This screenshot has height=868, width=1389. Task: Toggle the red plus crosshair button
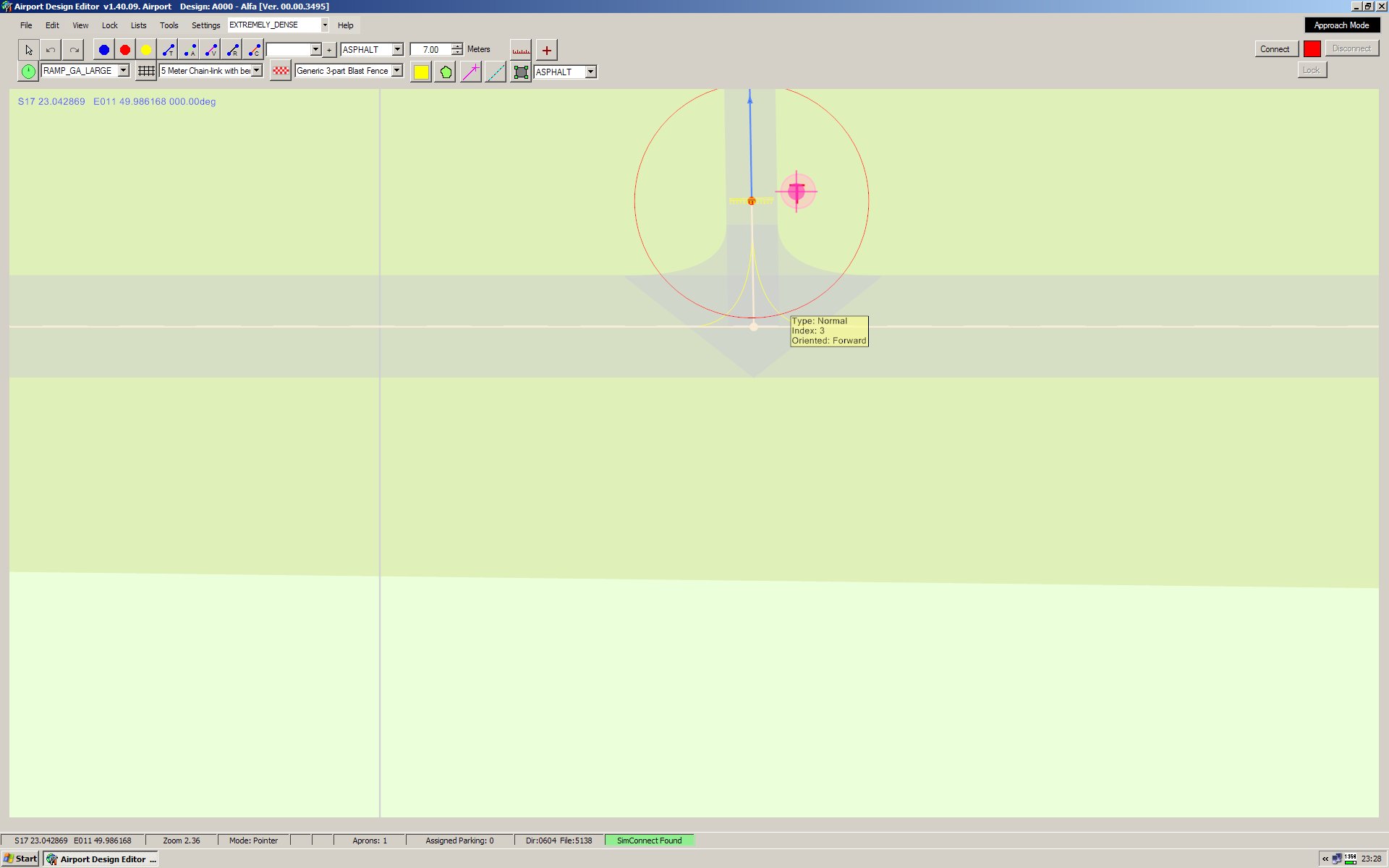[547, 50]
